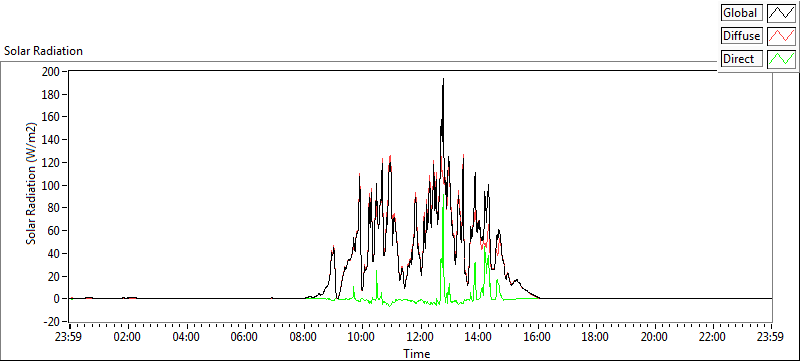Click the 80 y-axis tick value
The image size is (800, 361).
(54, 208)
